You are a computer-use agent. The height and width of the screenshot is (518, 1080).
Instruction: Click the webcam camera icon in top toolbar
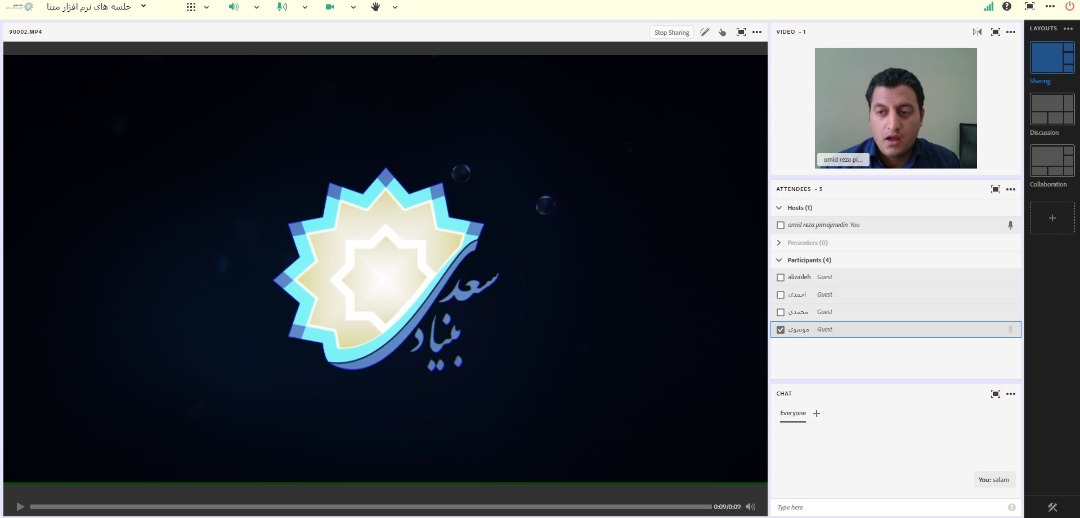coord(329,7)
